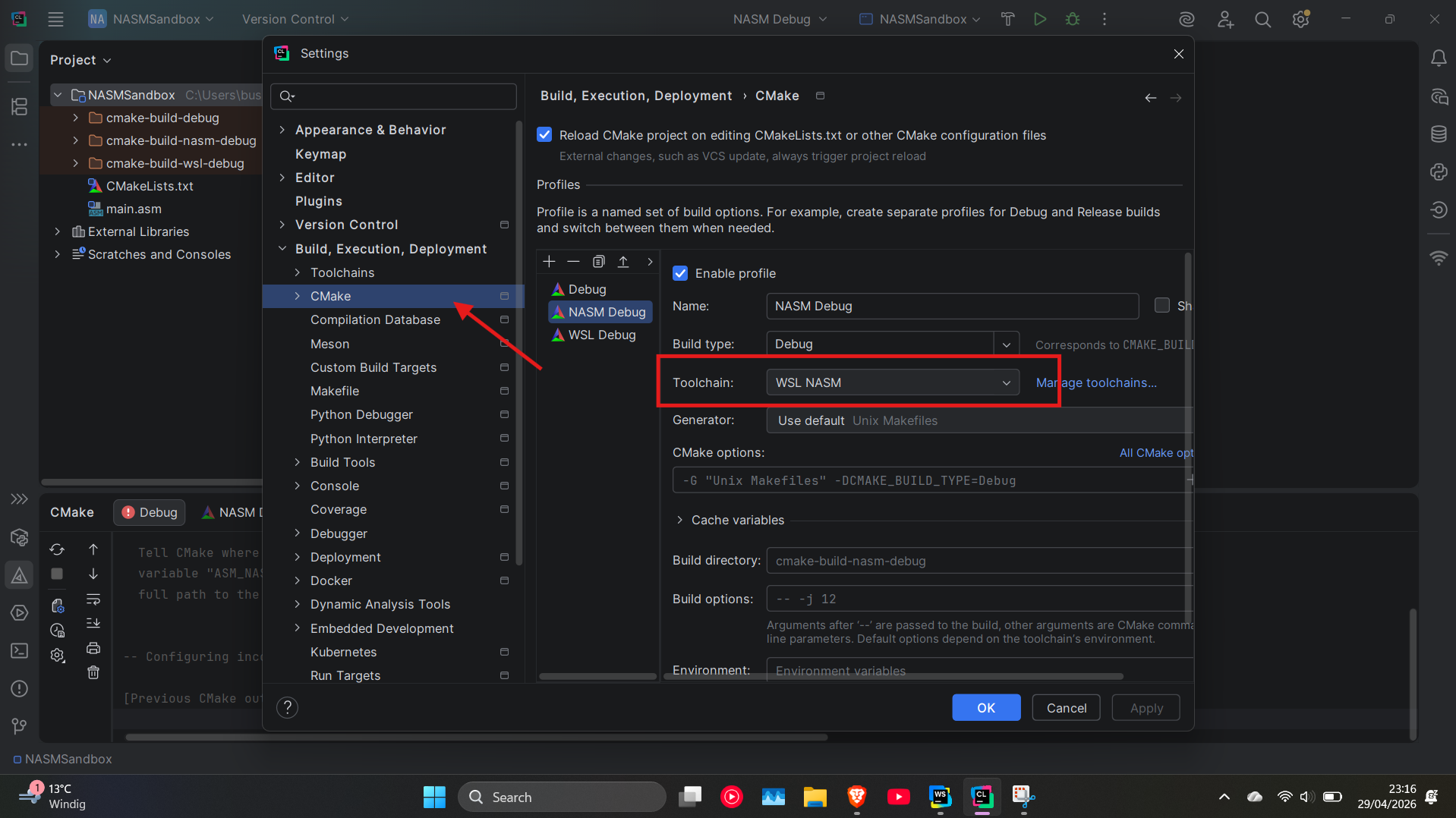
Task: Open the Database tool window
Action: pyautogui.click(x=1439, y=134)
